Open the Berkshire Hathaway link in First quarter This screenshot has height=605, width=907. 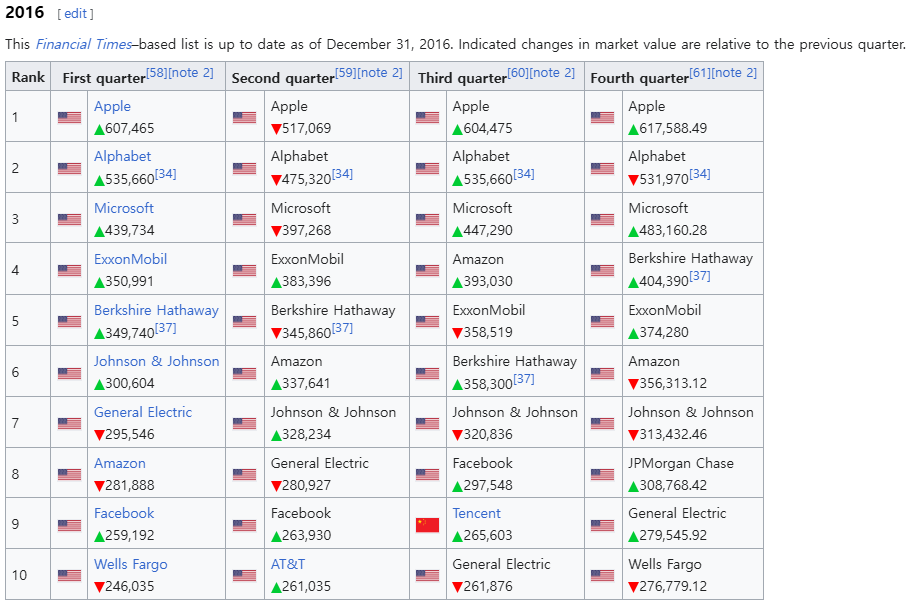[156, 310]
